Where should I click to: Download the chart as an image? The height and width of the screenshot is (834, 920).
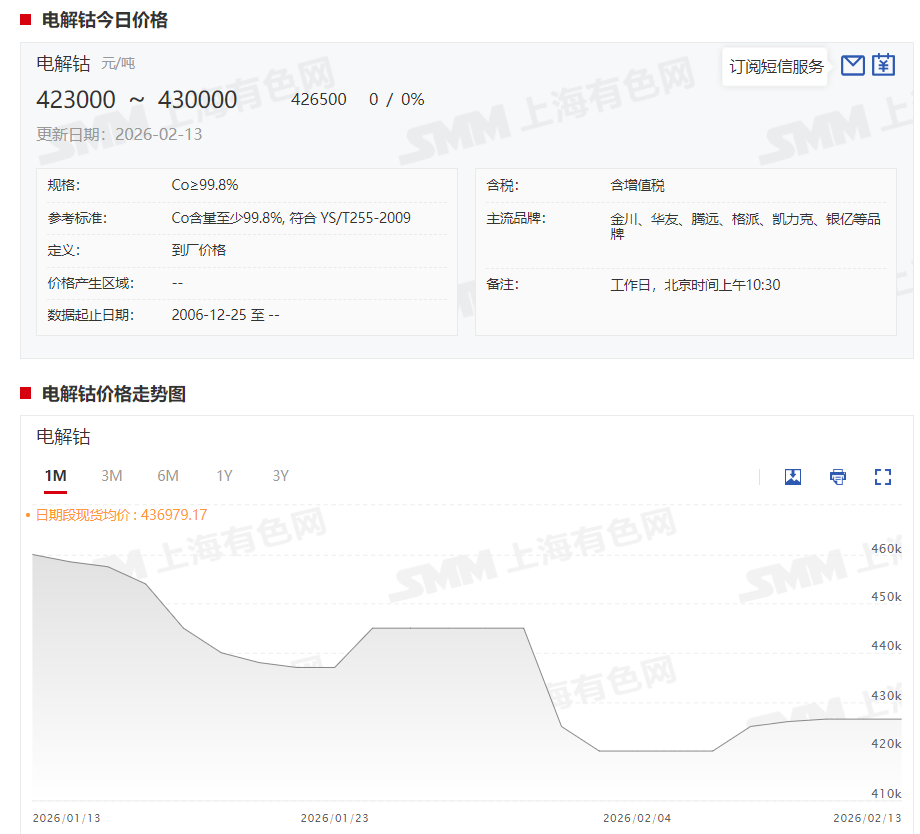[793, 477]
